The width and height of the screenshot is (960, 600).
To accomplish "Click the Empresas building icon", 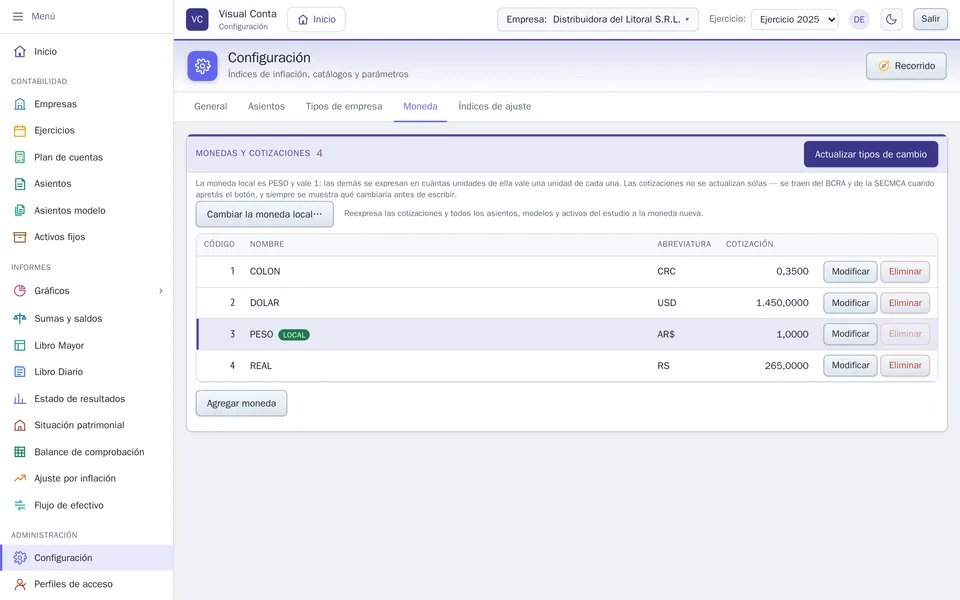I will 20,104.
